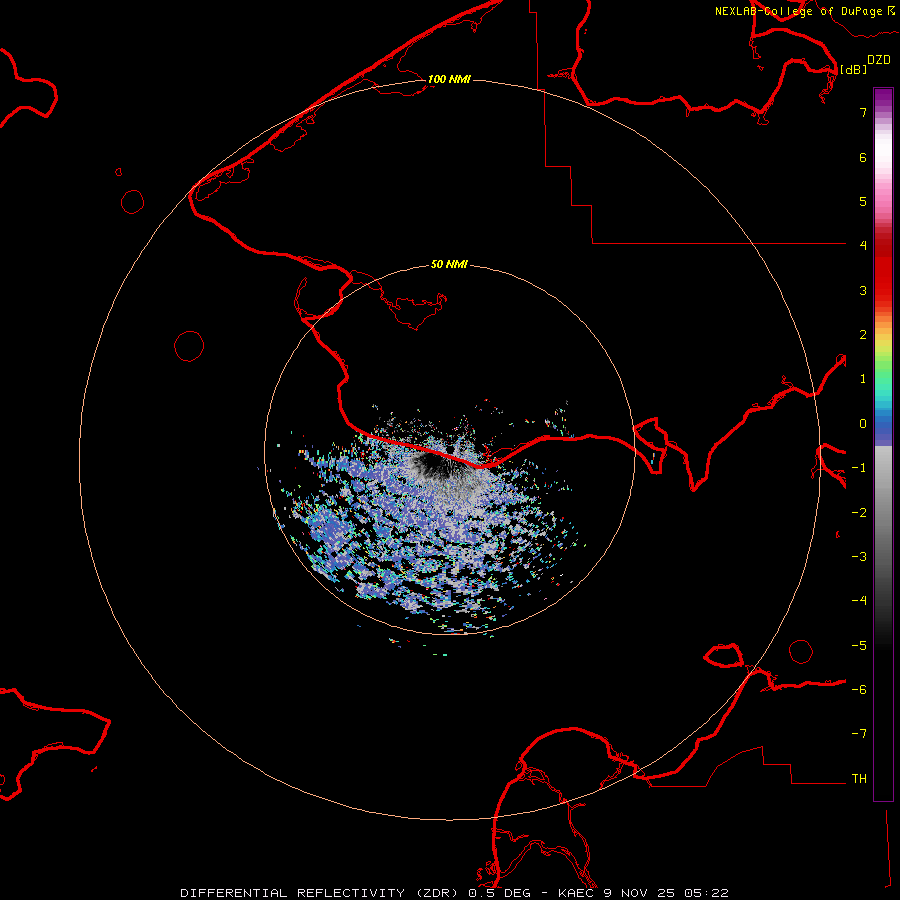Viewport: 900px width, 900px height.
Task: Click the TH threshold label on the scale
Action: point(859,779)
